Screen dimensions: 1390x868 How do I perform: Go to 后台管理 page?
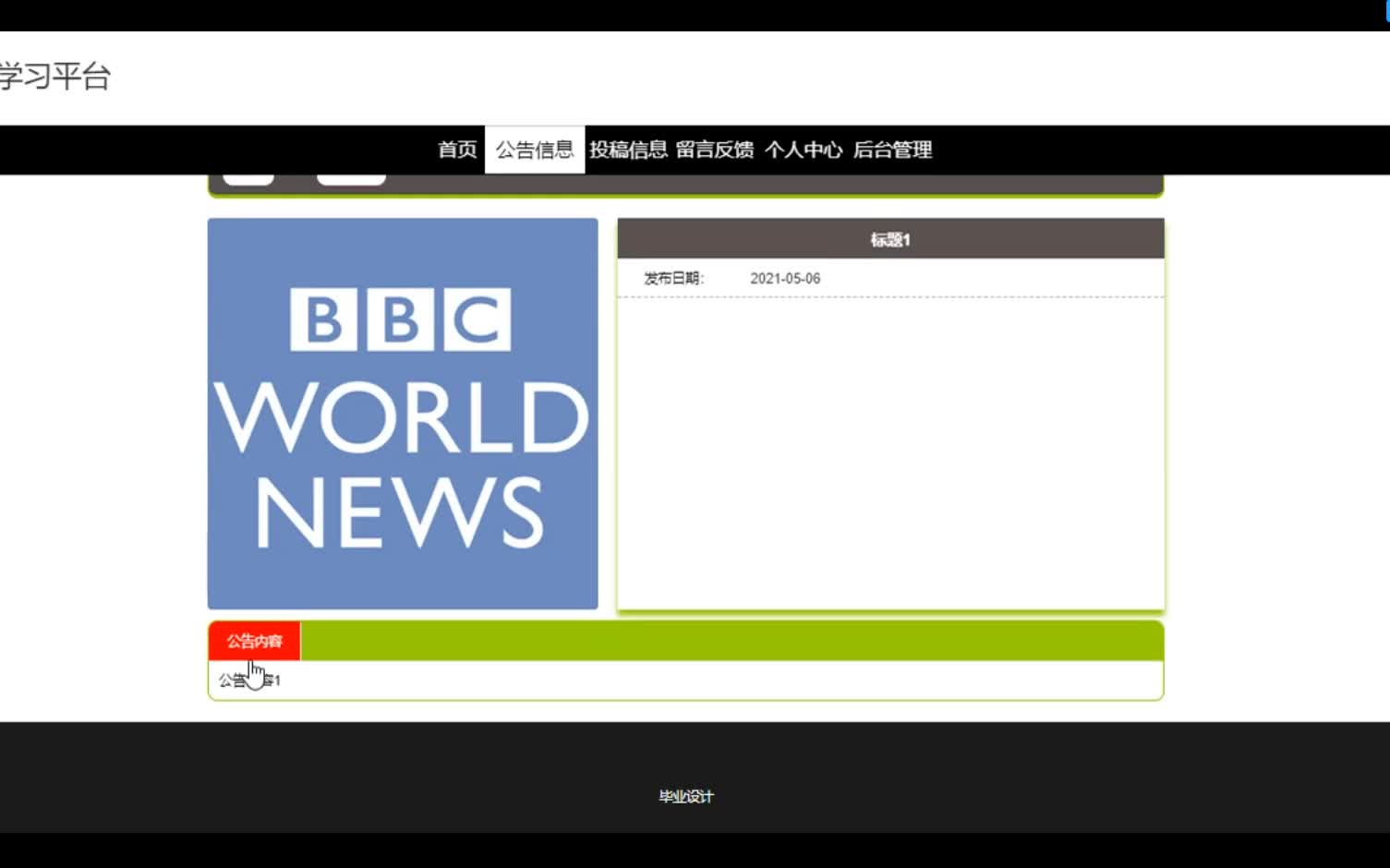892,150
